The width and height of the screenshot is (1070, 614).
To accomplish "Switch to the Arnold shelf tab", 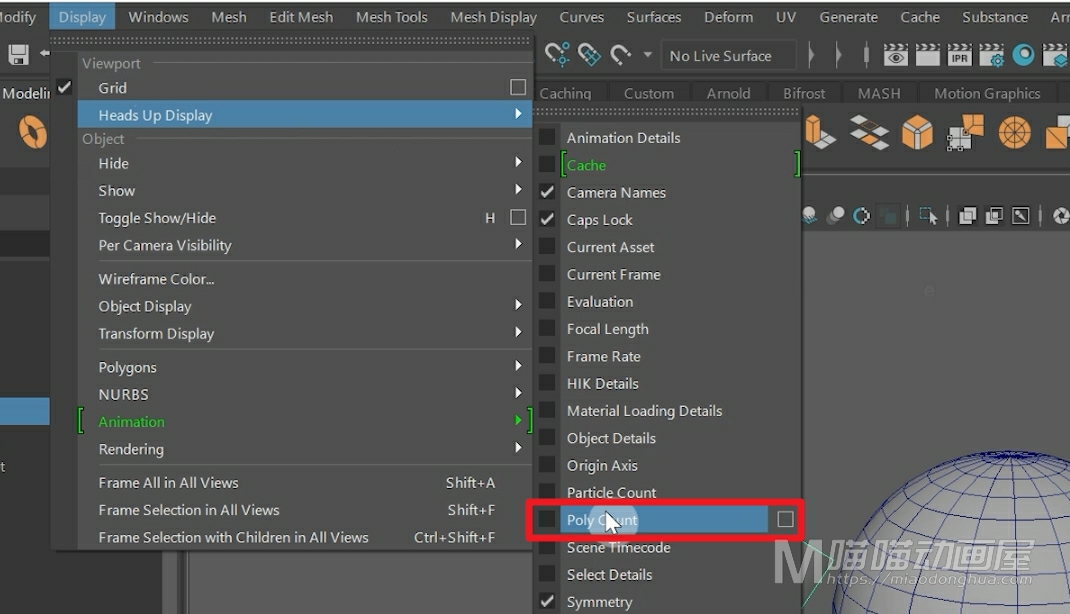I will [x=728, y=93].
